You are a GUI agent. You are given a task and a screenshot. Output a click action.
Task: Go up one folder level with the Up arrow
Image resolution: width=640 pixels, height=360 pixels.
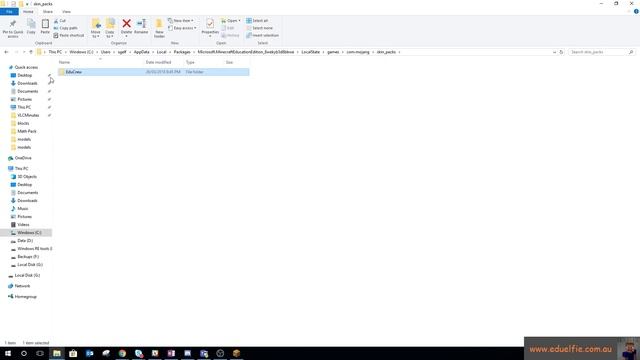31,52
